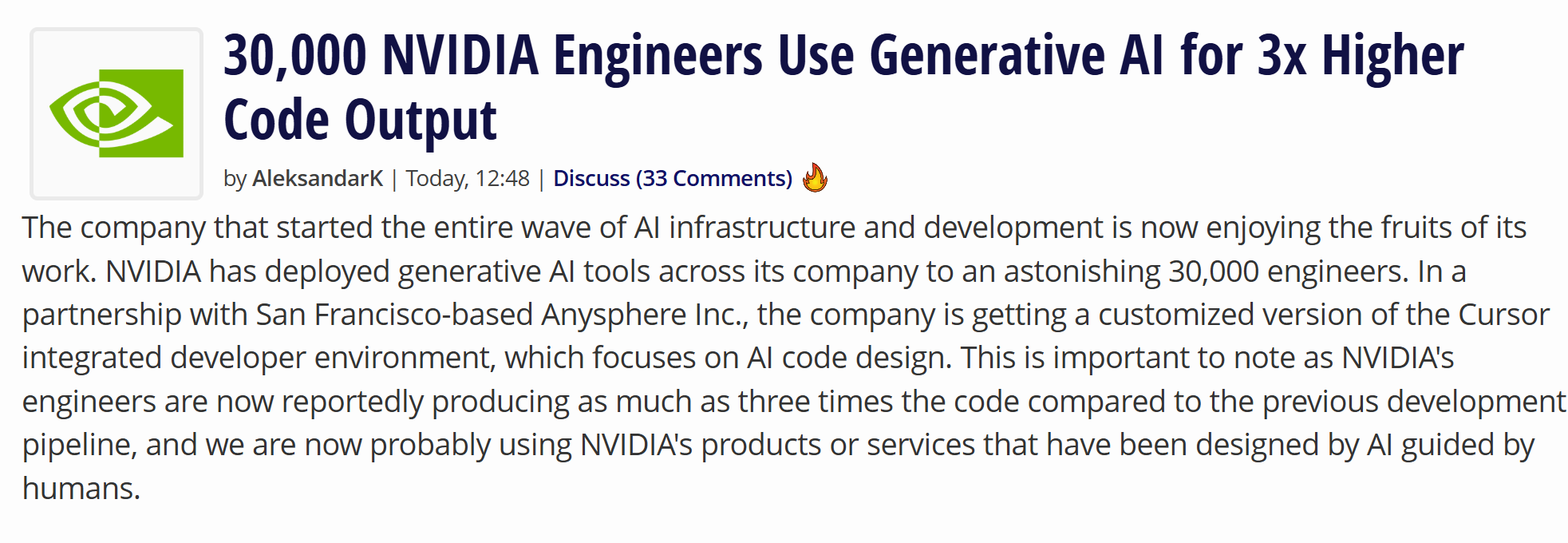
Task: Open author AleksandarK's profile link
Action: point(318,178)
